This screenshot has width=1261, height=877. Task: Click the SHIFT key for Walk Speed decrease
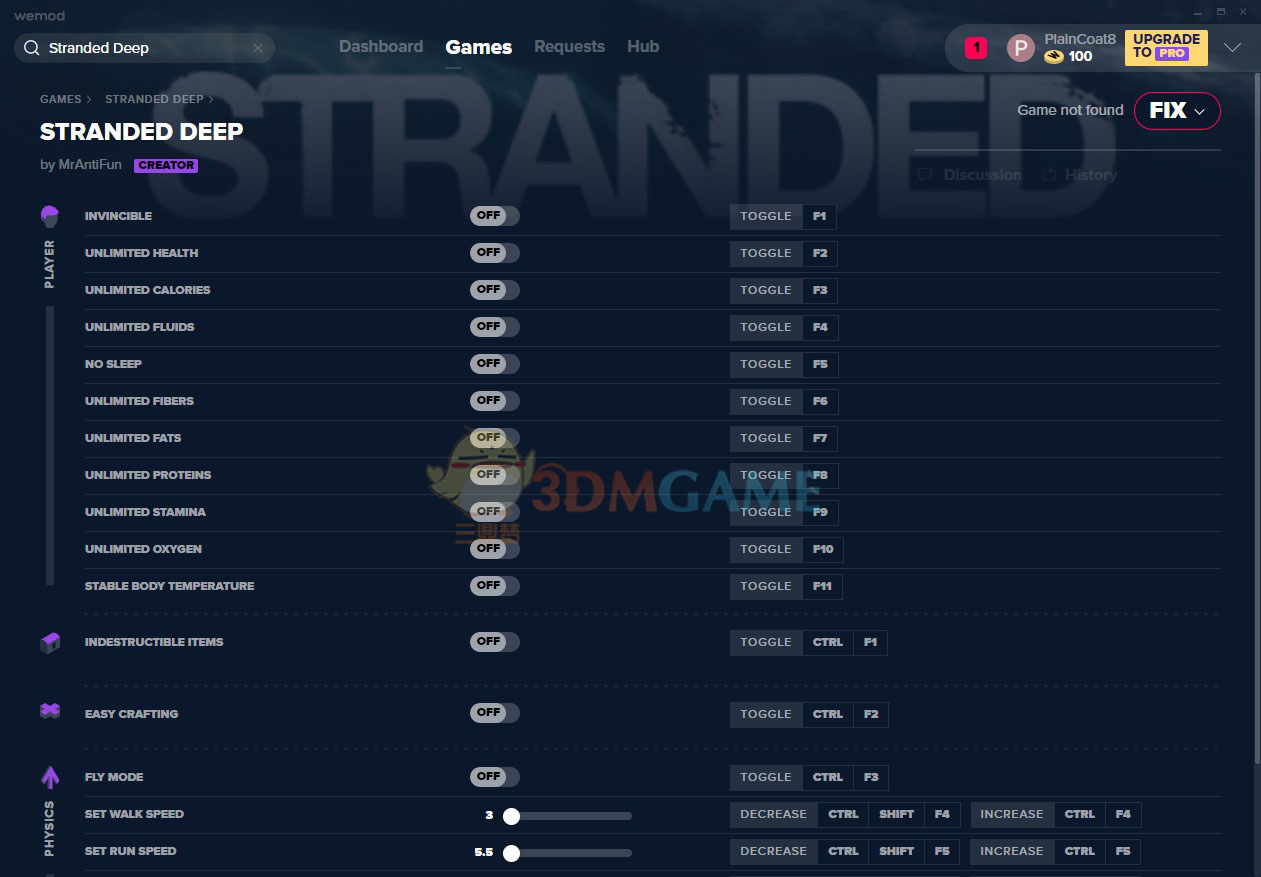point(896,814)
